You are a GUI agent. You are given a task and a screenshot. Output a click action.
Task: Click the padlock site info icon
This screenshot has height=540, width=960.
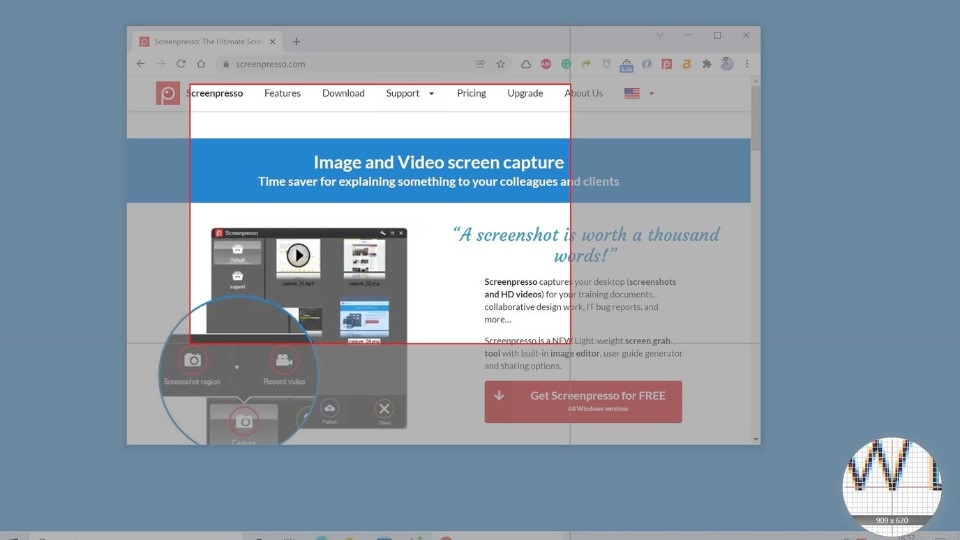tap(226, 64)
